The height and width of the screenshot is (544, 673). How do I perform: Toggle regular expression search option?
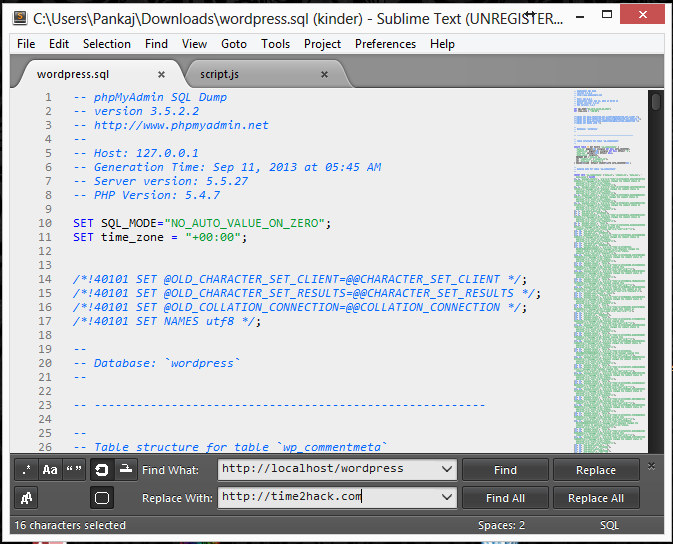pos(26,470)
